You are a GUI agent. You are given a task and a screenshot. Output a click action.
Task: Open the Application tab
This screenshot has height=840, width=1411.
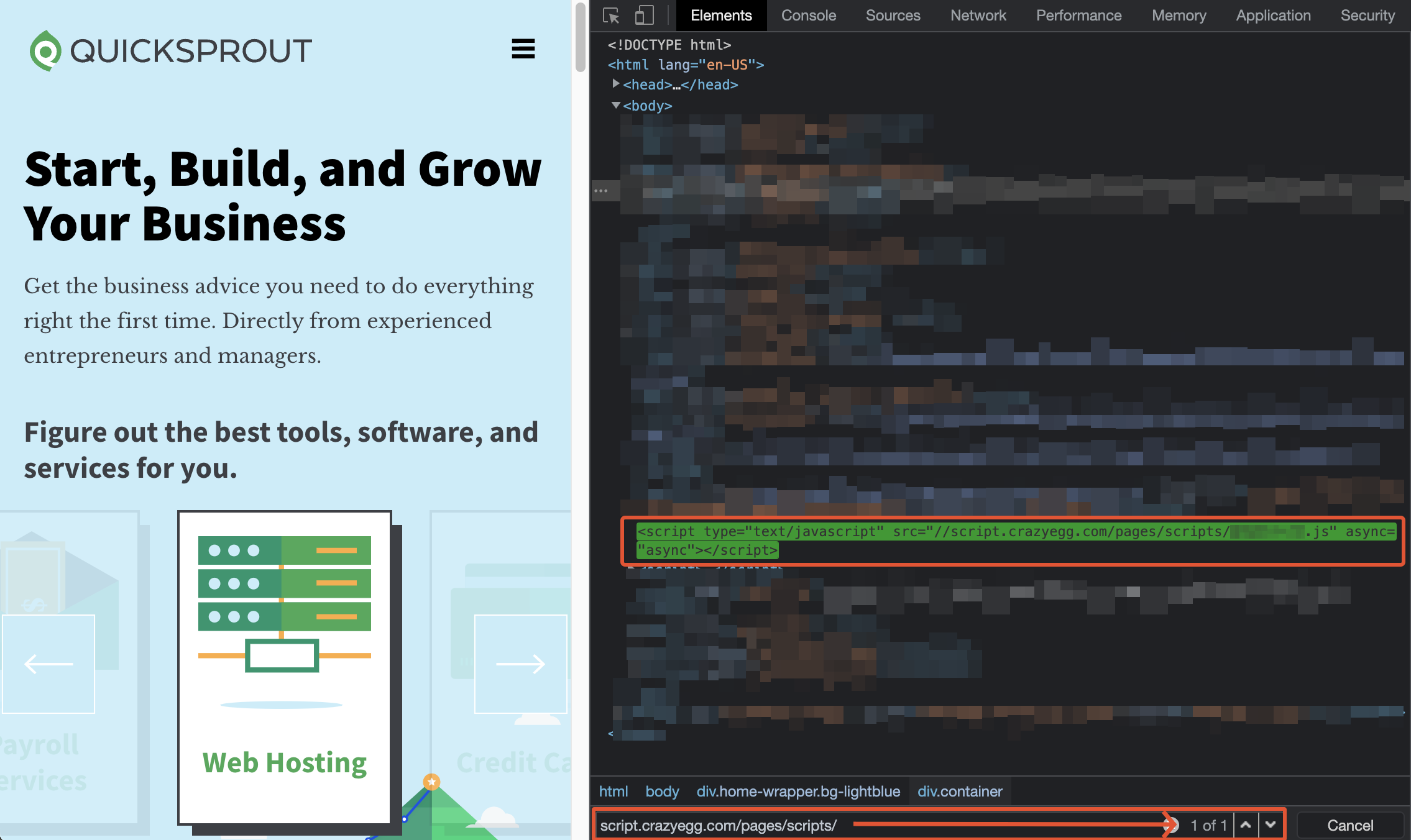point(1273,16)
